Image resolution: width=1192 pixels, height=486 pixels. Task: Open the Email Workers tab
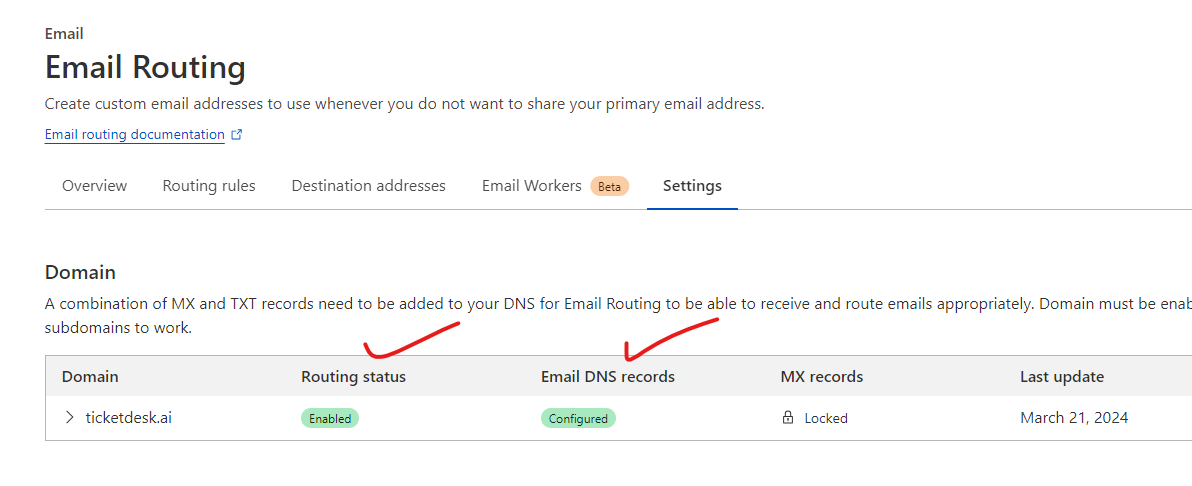[x=531, y=186]
